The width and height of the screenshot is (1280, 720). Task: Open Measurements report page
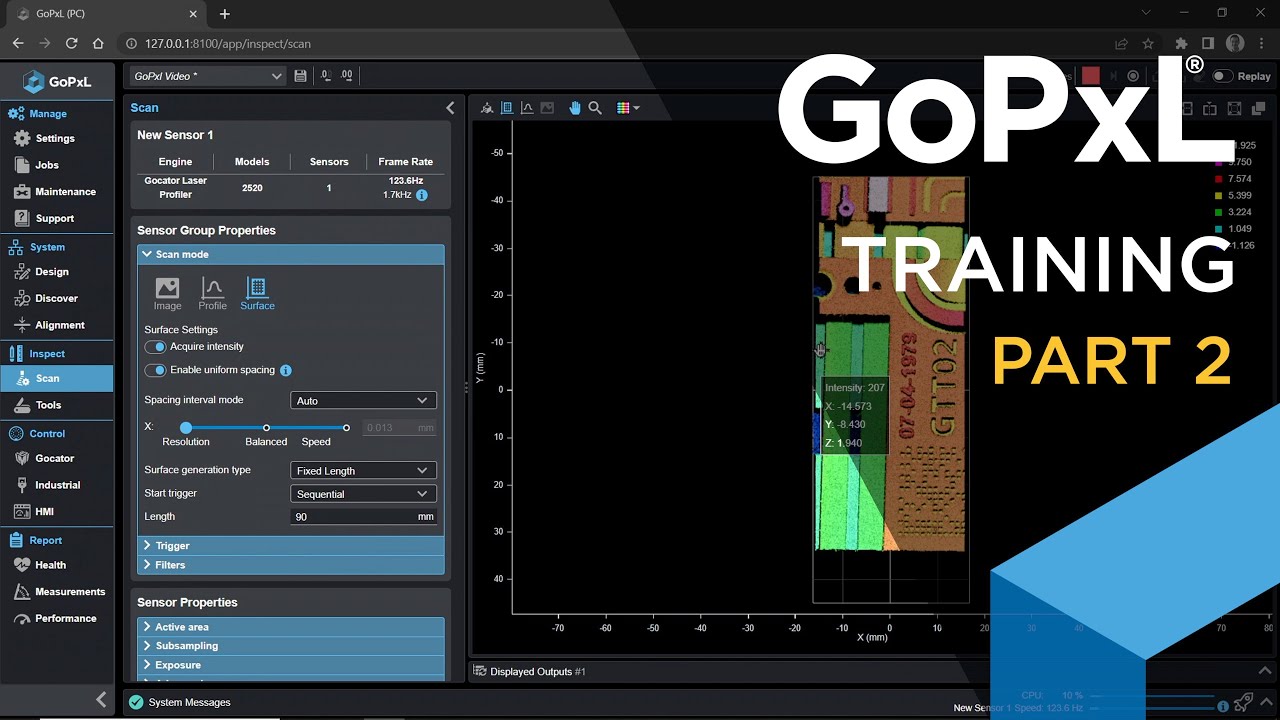pyautogui.click(x=57, y=592)
